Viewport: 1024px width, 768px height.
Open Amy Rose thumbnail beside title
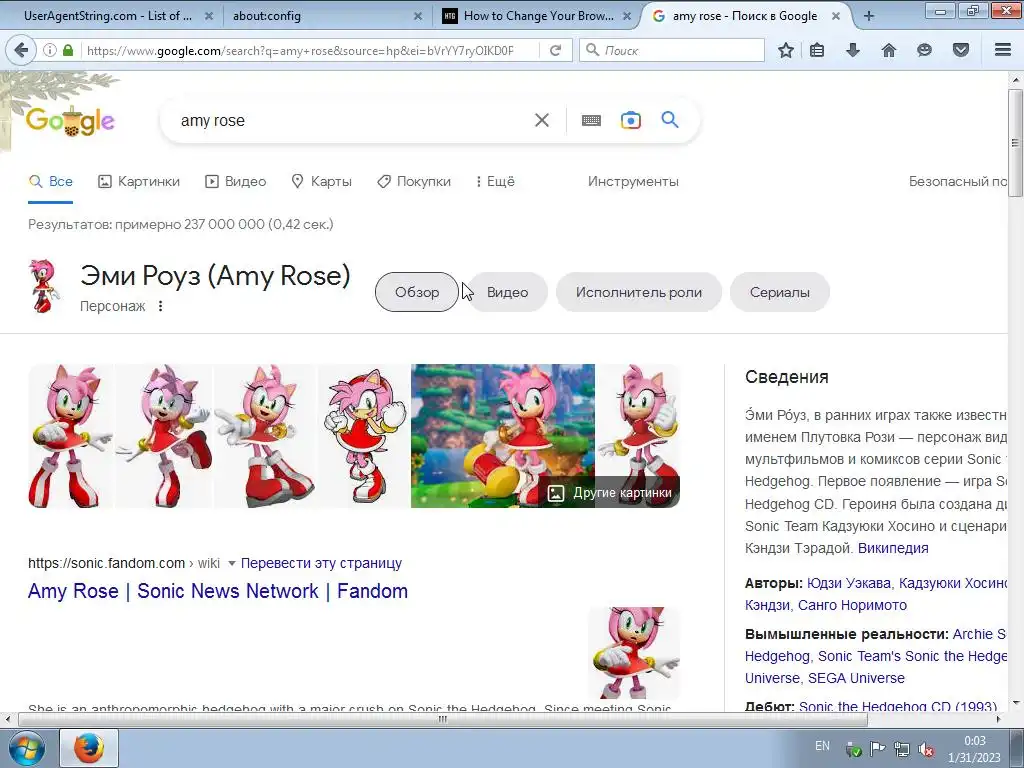44,286
